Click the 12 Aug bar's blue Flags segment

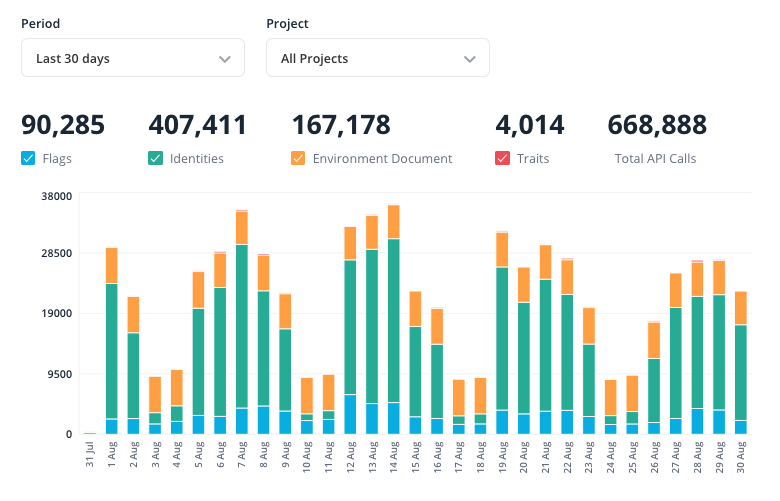(350, 414)
